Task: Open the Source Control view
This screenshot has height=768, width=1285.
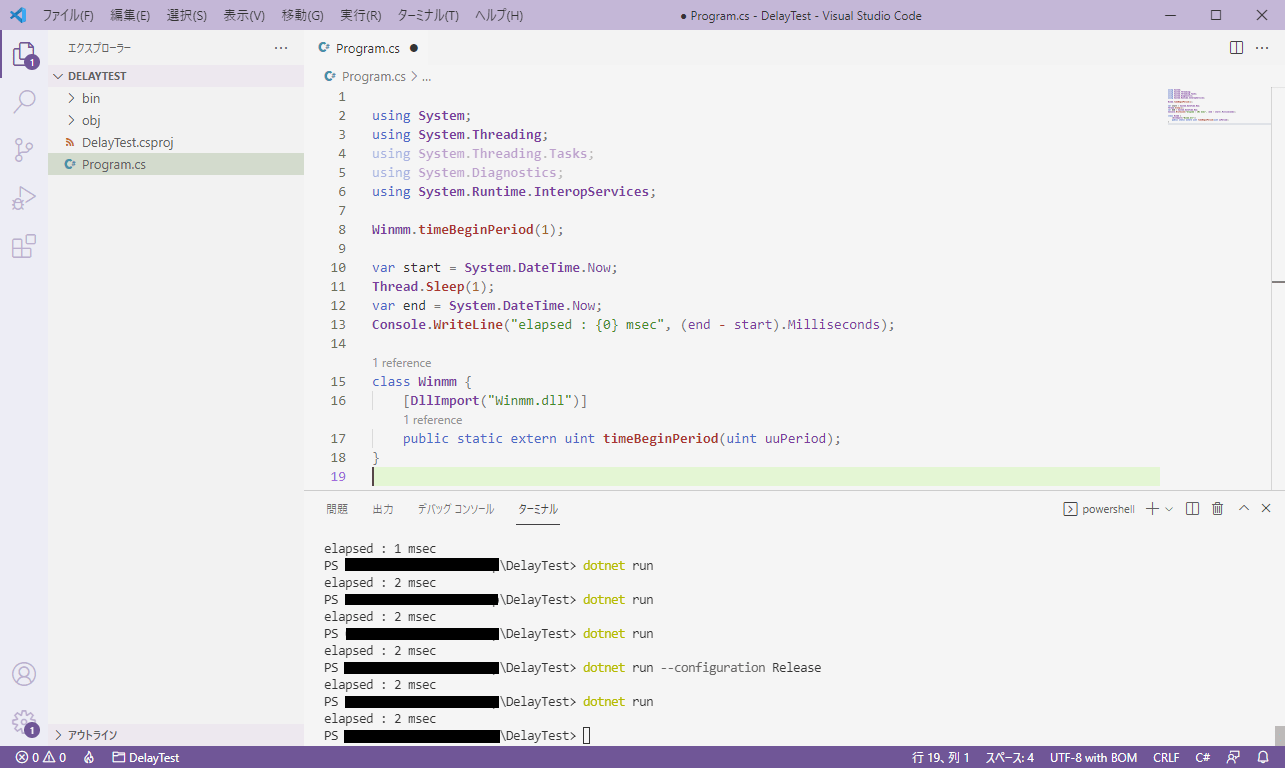Action: 24,149
